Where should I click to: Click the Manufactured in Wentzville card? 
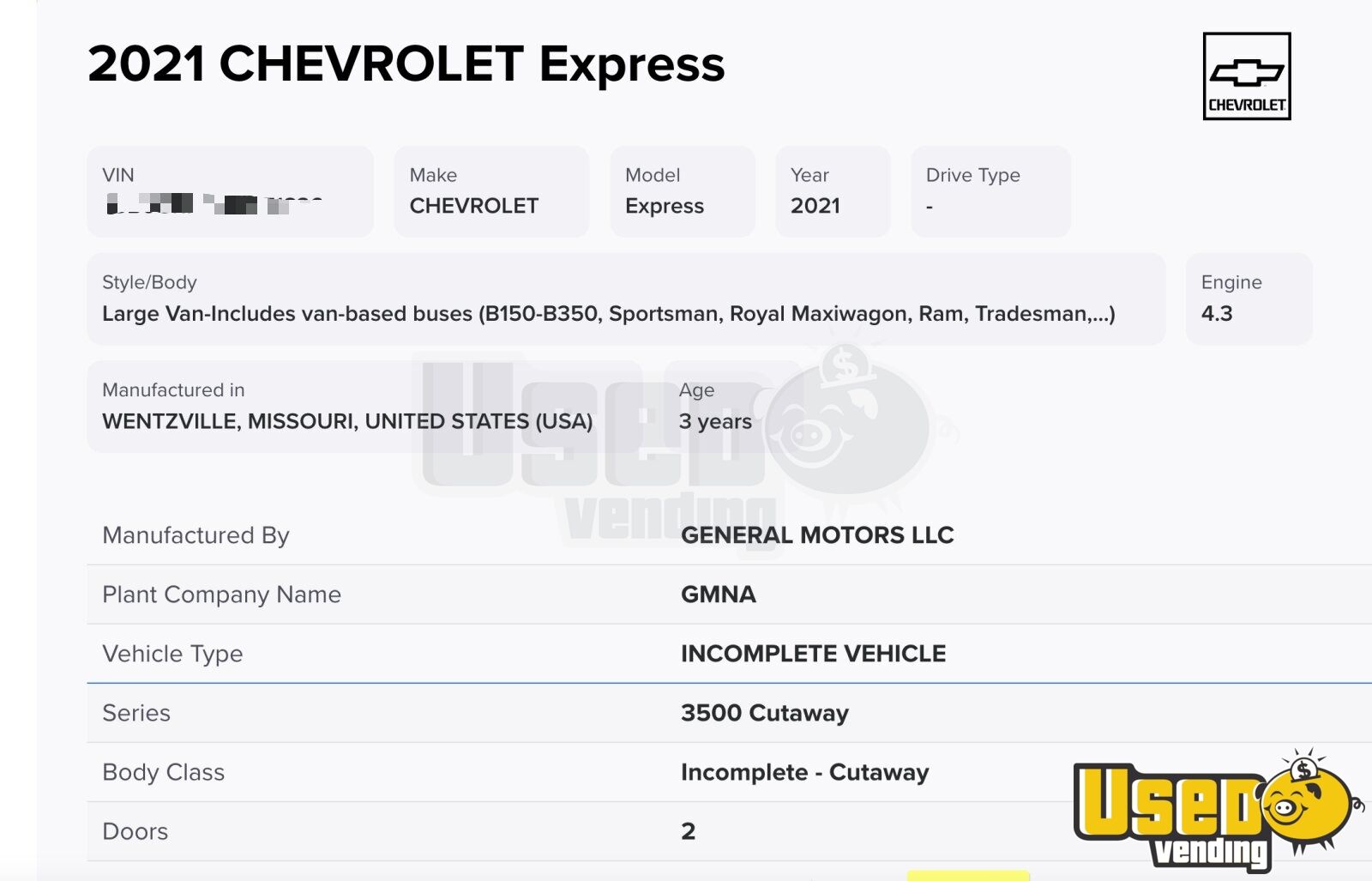pos(364,407)
